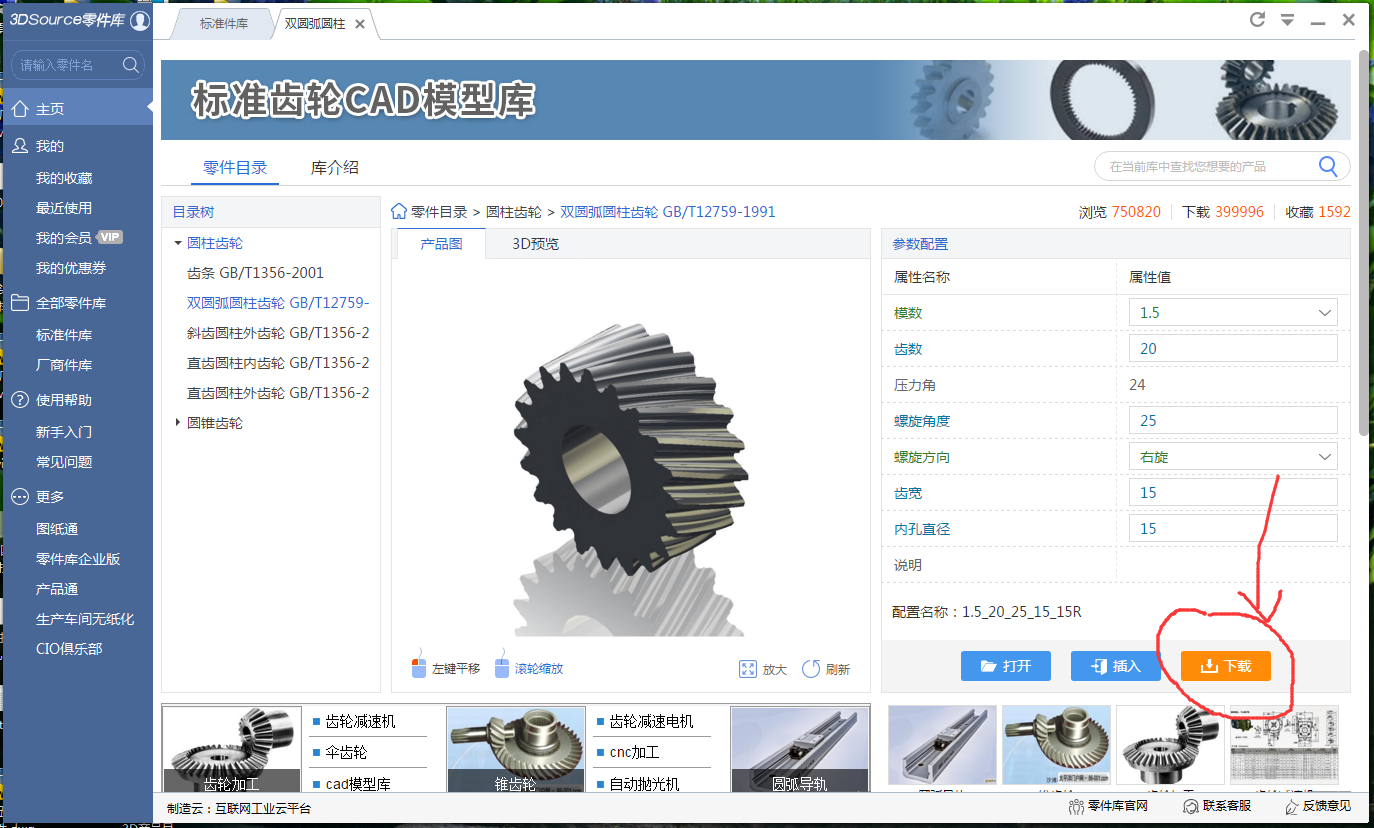This screenshot has height=828, width=1374.
Task: Click the in-library product search field
Action: pos(1222,166)
